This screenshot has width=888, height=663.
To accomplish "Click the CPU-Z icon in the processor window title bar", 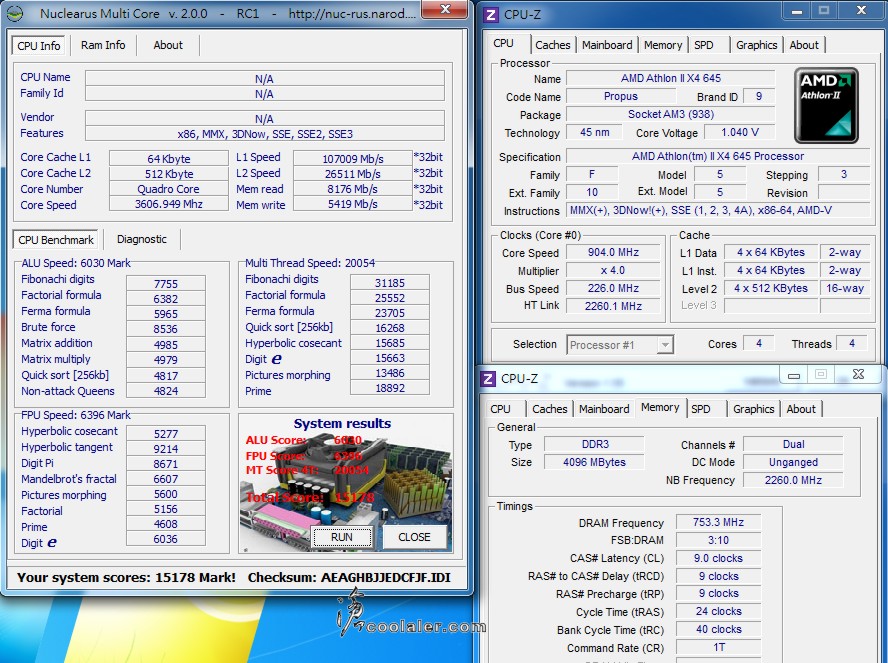I will pos(491,15).
